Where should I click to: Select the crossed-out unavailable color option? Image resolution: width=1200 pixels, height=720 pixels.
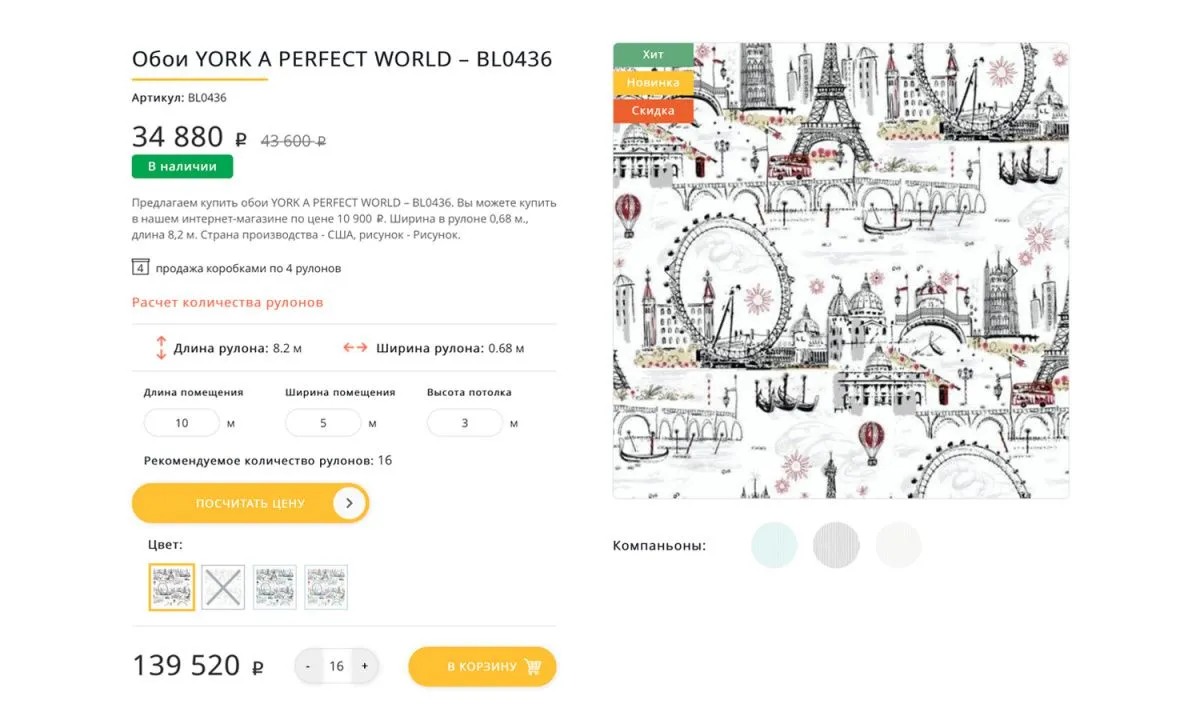click(223, 587)
